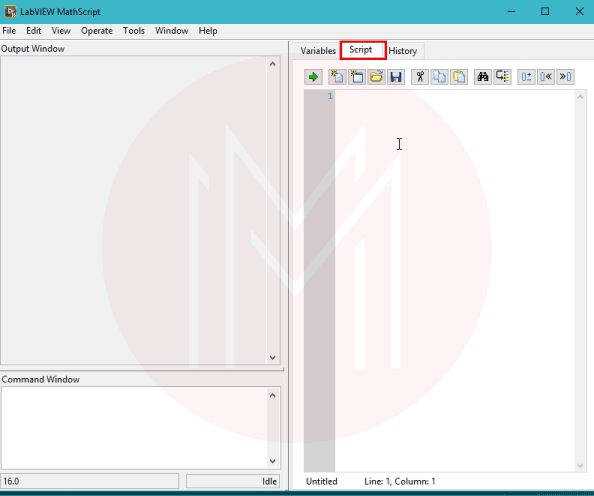Cut selection with scissors icon
The height and width of the screenshot is (496, 594).
pyautogui.click(x=420, y=77)
